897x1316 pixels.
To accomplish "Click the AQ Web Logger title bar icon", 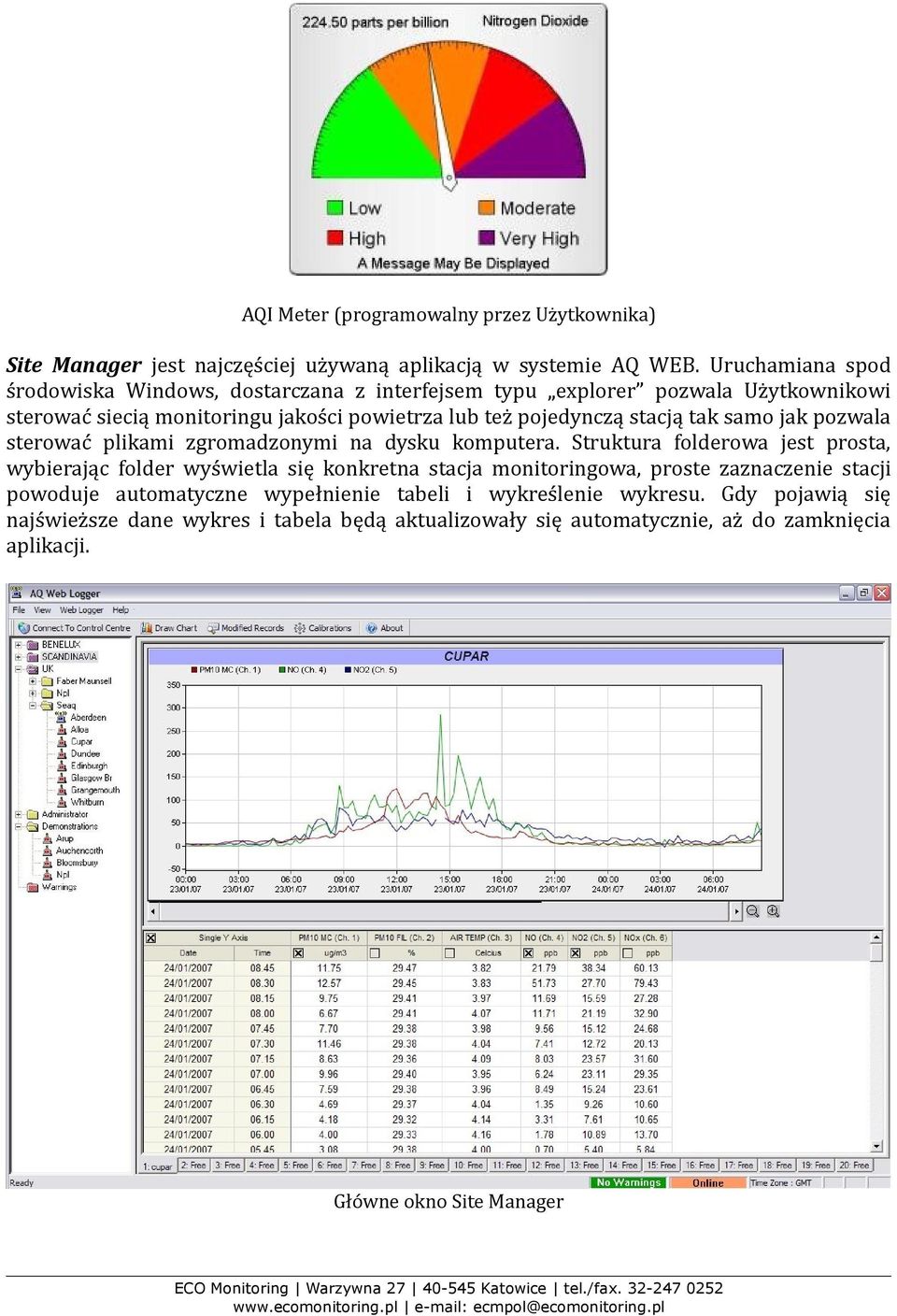I will pyautogui.click(x=17, y=594).
